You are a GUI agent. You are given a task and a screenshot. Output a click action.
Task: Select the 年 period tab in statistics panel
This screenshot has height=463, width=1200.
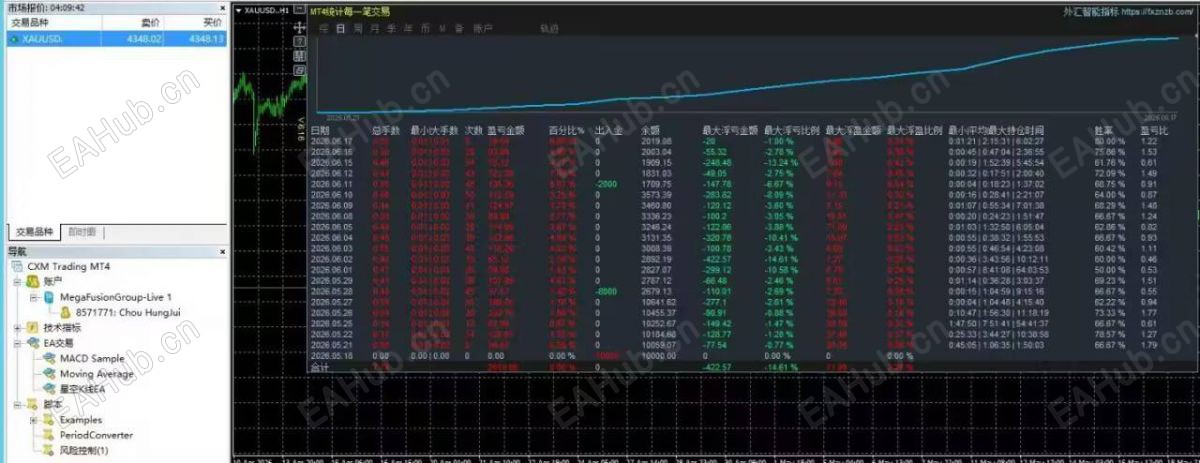[x=409, y=29]
